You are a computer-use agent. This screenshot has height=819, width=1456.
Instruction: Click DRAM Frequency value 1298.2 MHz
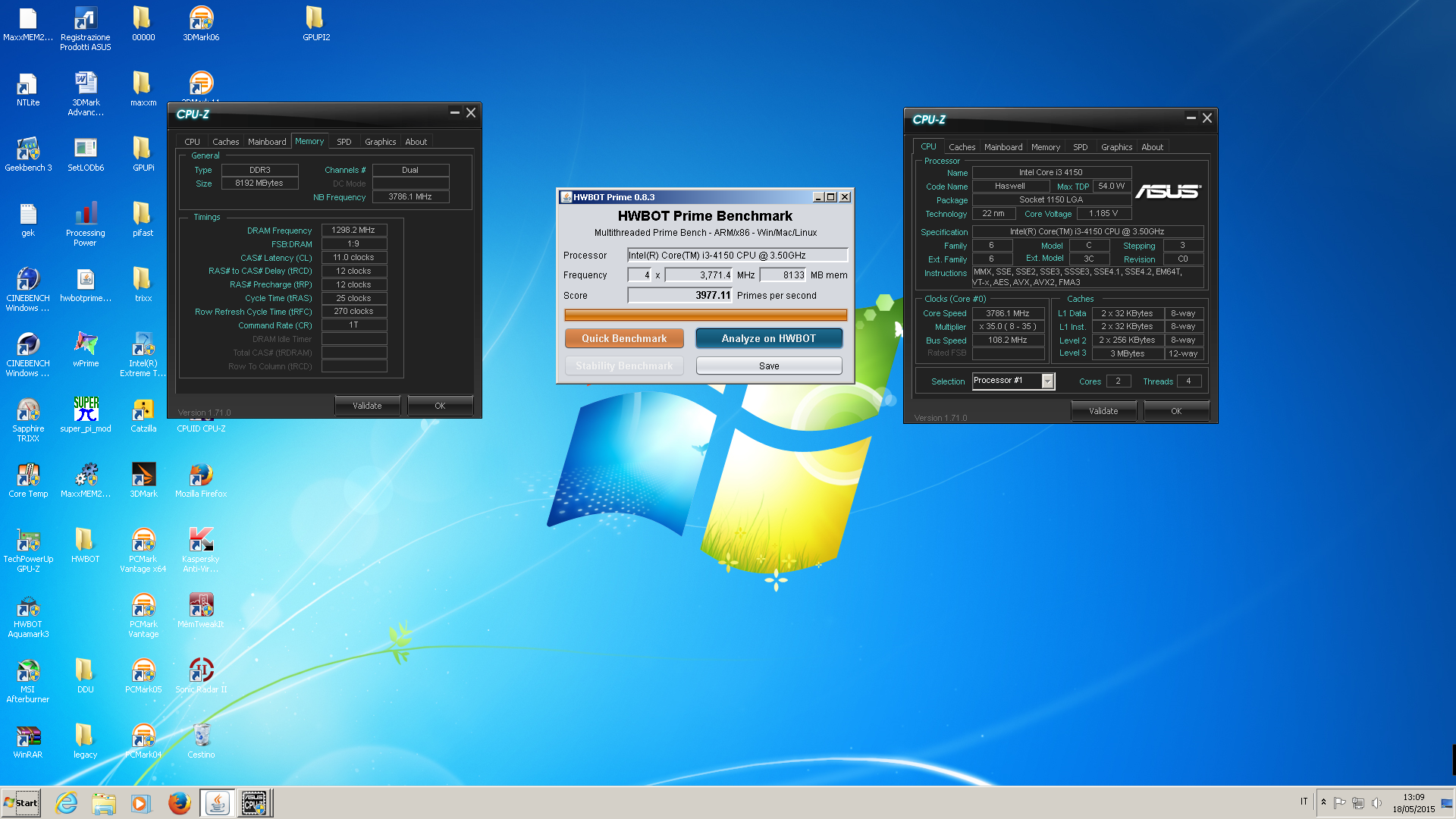point(353,230)
